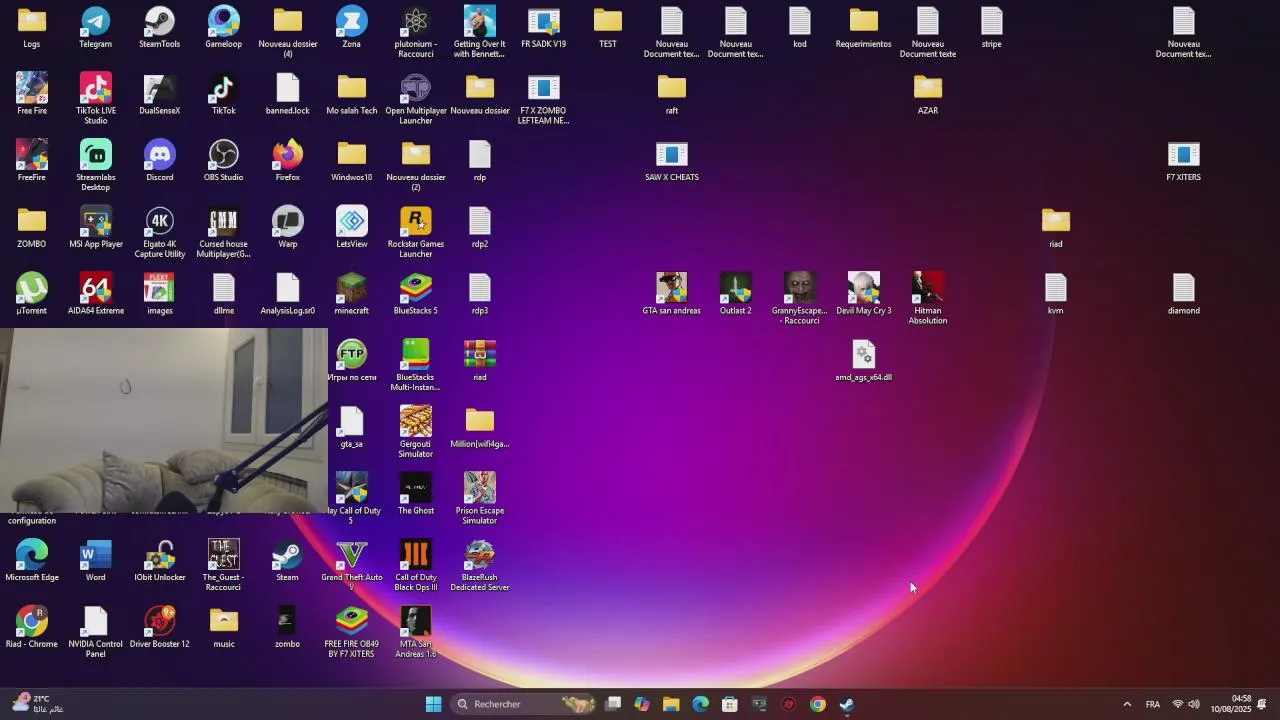Open BlueStacks 5 from the desktop
The image size is (1280, 720).
click(x=416, y=294)
